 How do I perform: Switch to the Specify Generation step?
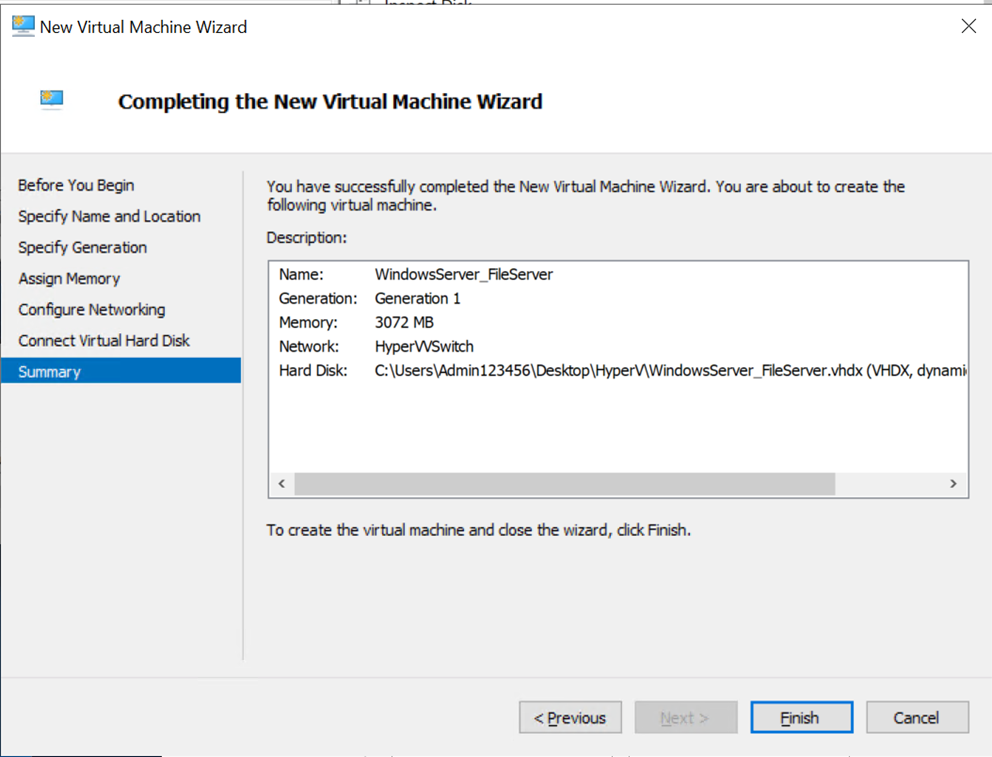click(x=82, y=247)
